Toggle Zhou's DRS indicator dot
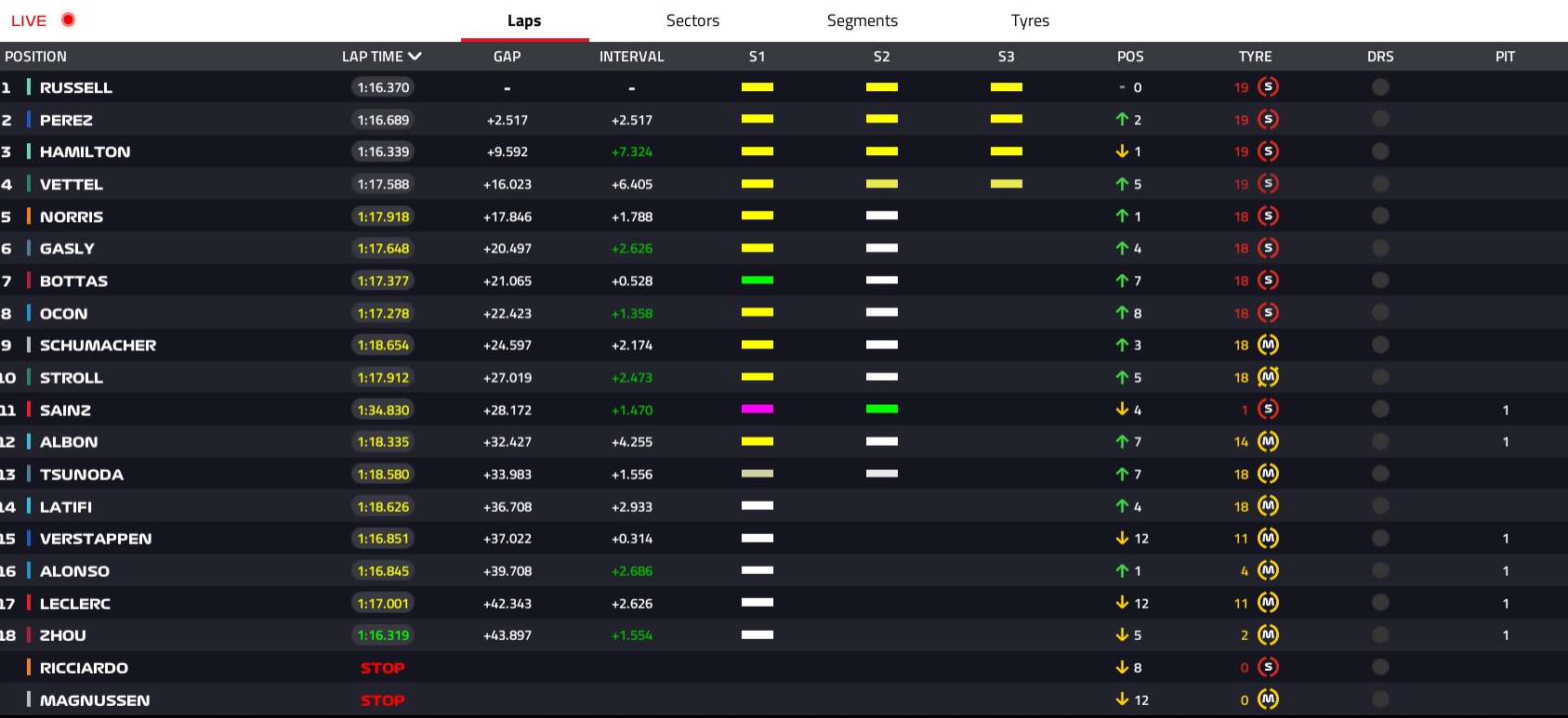Screen dimensions: 1568x718 pyautogui.click(x=1380, y=635)
